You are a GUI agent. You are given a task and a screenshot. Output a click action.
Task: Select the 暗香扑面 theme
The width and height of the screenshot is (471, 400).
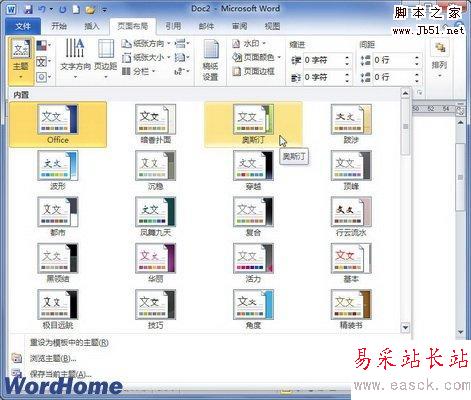coord(155,124)
